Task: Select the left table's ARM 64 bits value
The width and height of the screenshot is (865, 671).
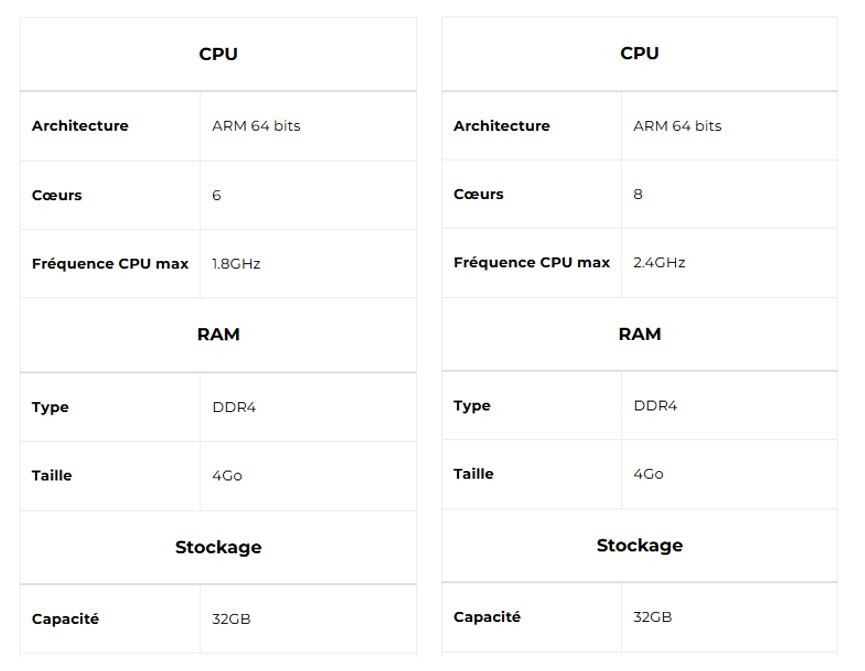Action: tap(256, 126)
